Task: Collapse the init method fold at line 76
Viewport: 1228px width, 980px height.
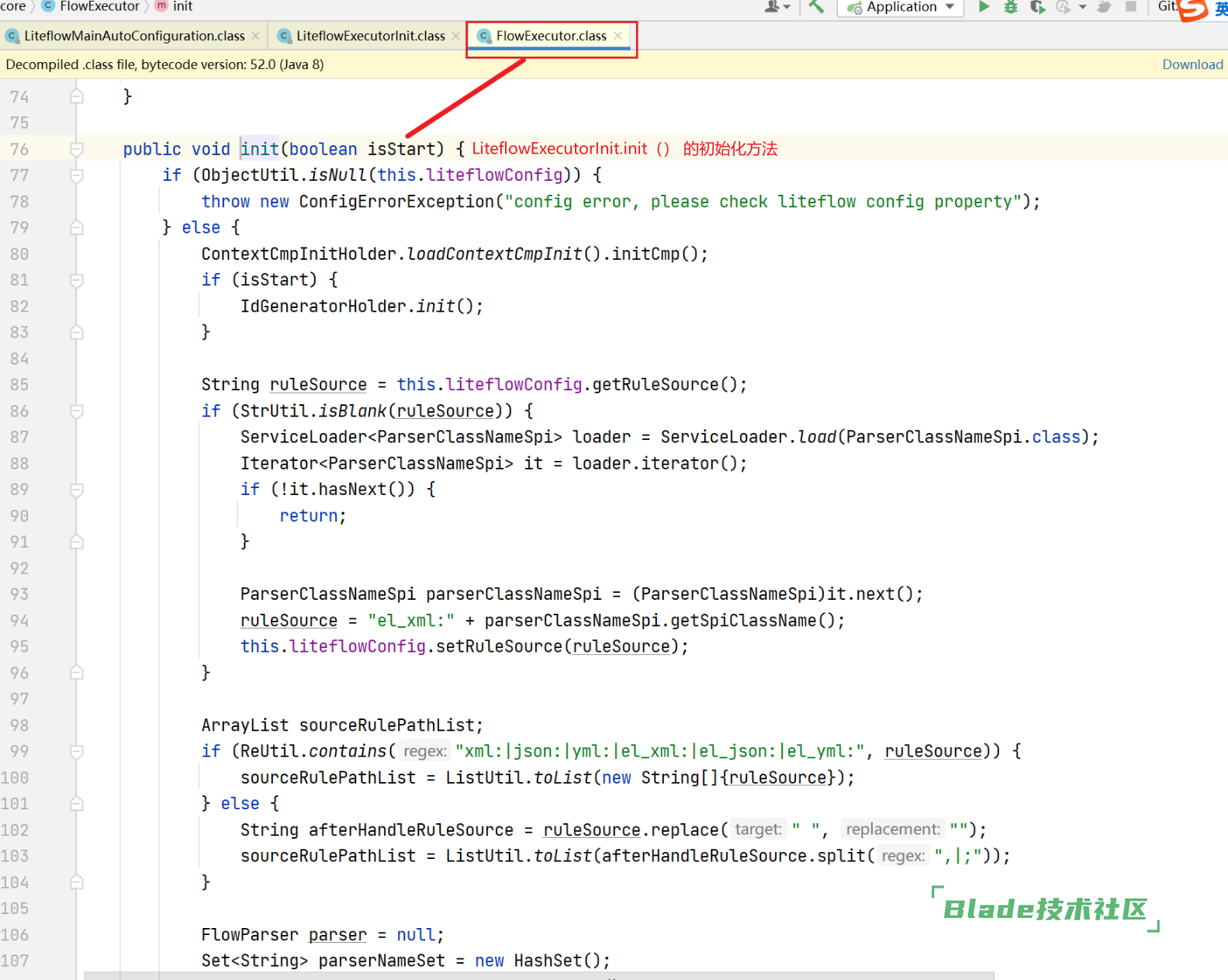Action: point(77,149)
